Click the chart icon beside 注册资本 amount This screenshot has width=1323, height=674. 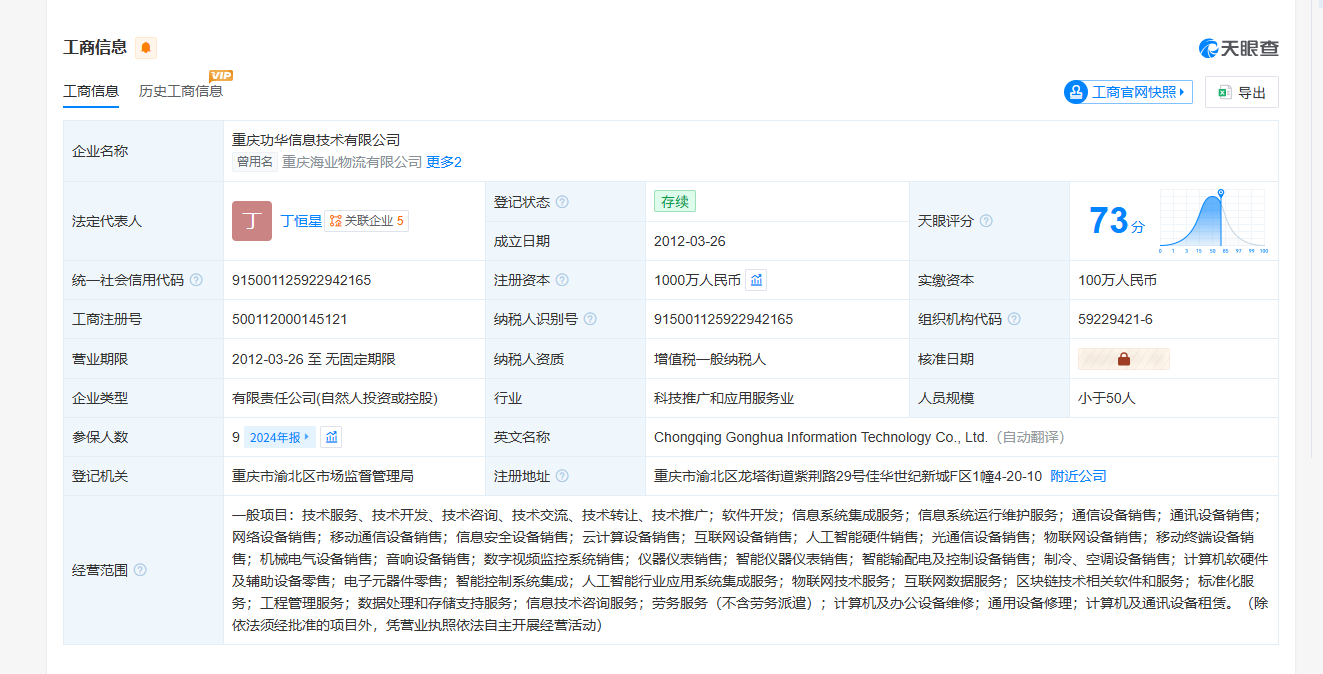click(x=756, y=280)
